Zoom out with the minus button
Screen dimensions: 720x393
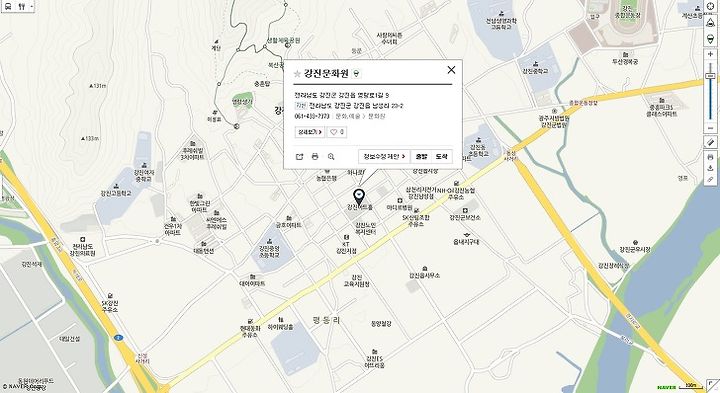[x=710, y=128]
